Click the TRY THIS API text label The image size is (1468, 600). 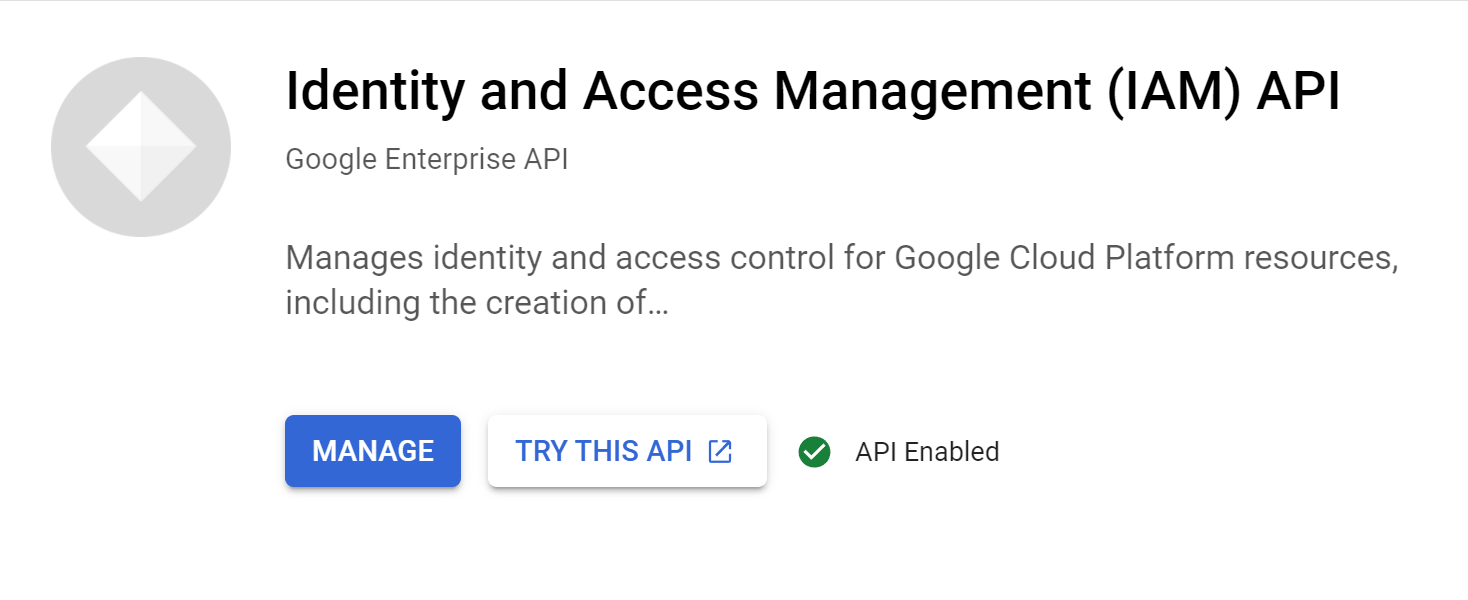(604, 451)
